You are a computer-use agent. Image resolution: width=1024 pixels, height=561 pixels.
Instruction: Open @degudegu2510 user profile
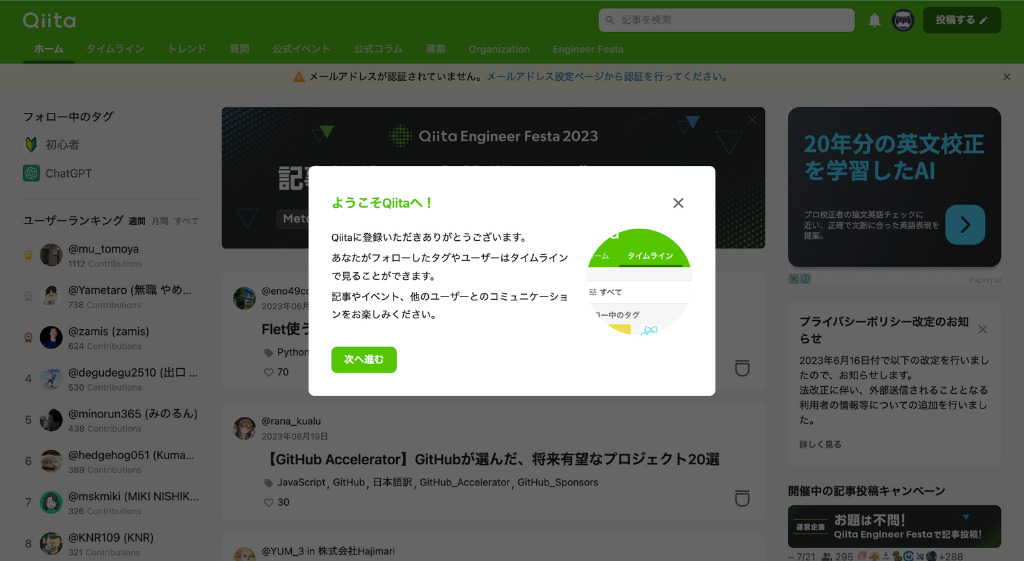pyautogui.click(x=133, y=372)
